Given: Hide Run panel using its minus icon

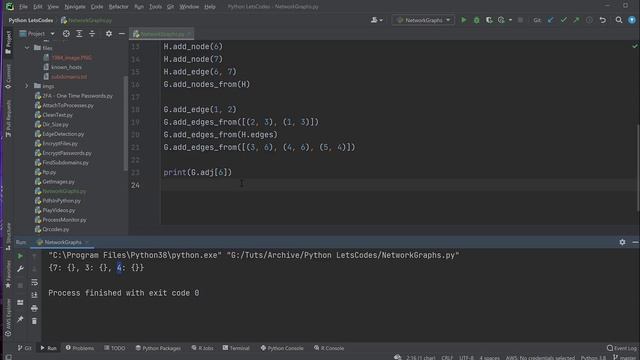Looking at the screenshot, I should click(x=635, y=242).
